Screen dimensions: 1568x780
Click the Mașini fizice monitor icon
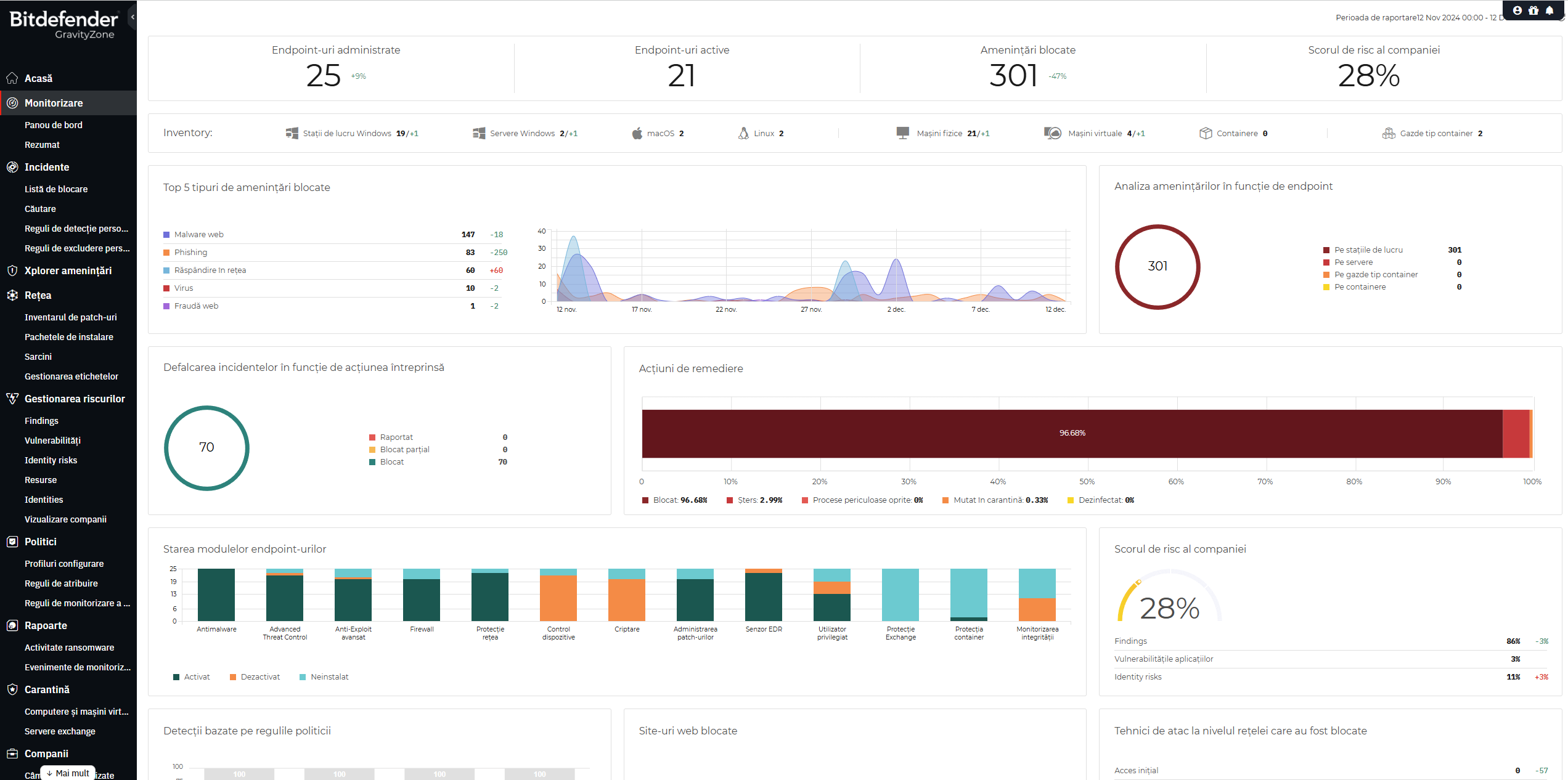(x=903, y=133)
